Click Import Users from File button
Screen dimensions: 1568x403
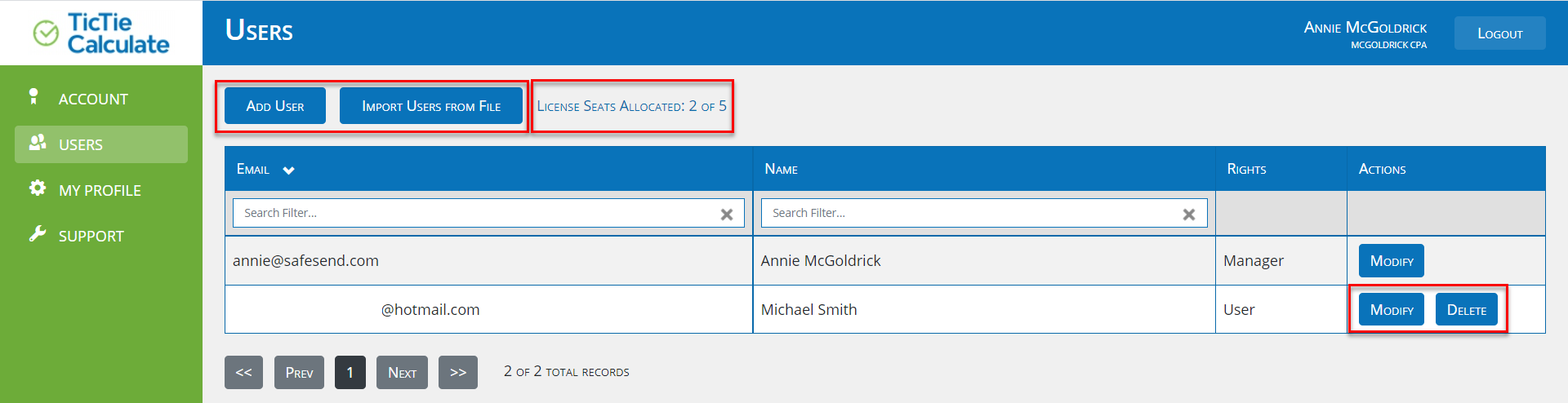pyautogui.click(x=431, y=106)
